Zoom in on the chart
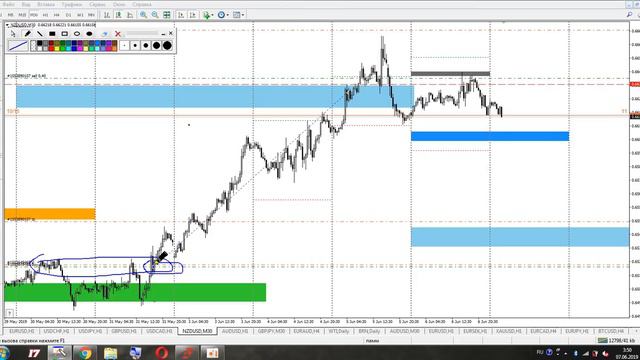 pos(144,15)
